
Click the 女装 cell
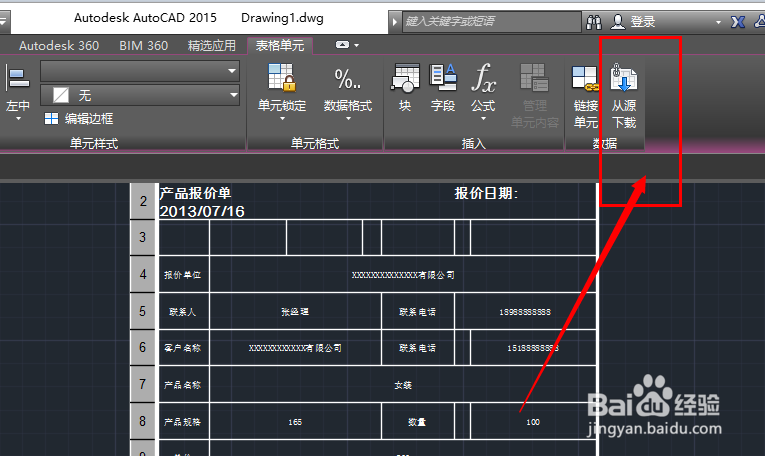403,385
